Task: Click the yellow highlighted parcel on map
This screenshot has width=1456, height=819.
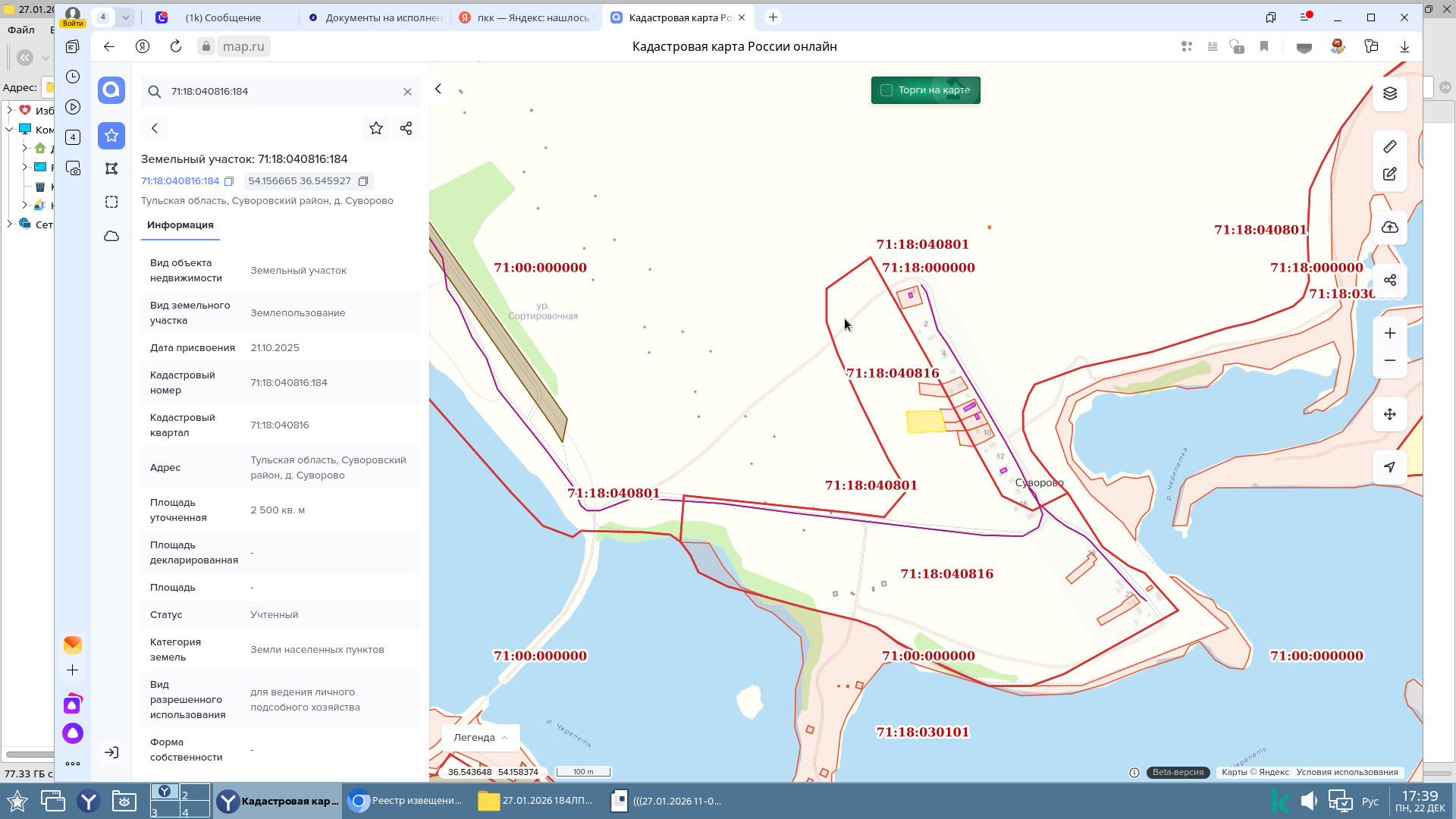Action: (x=925, y=422)
